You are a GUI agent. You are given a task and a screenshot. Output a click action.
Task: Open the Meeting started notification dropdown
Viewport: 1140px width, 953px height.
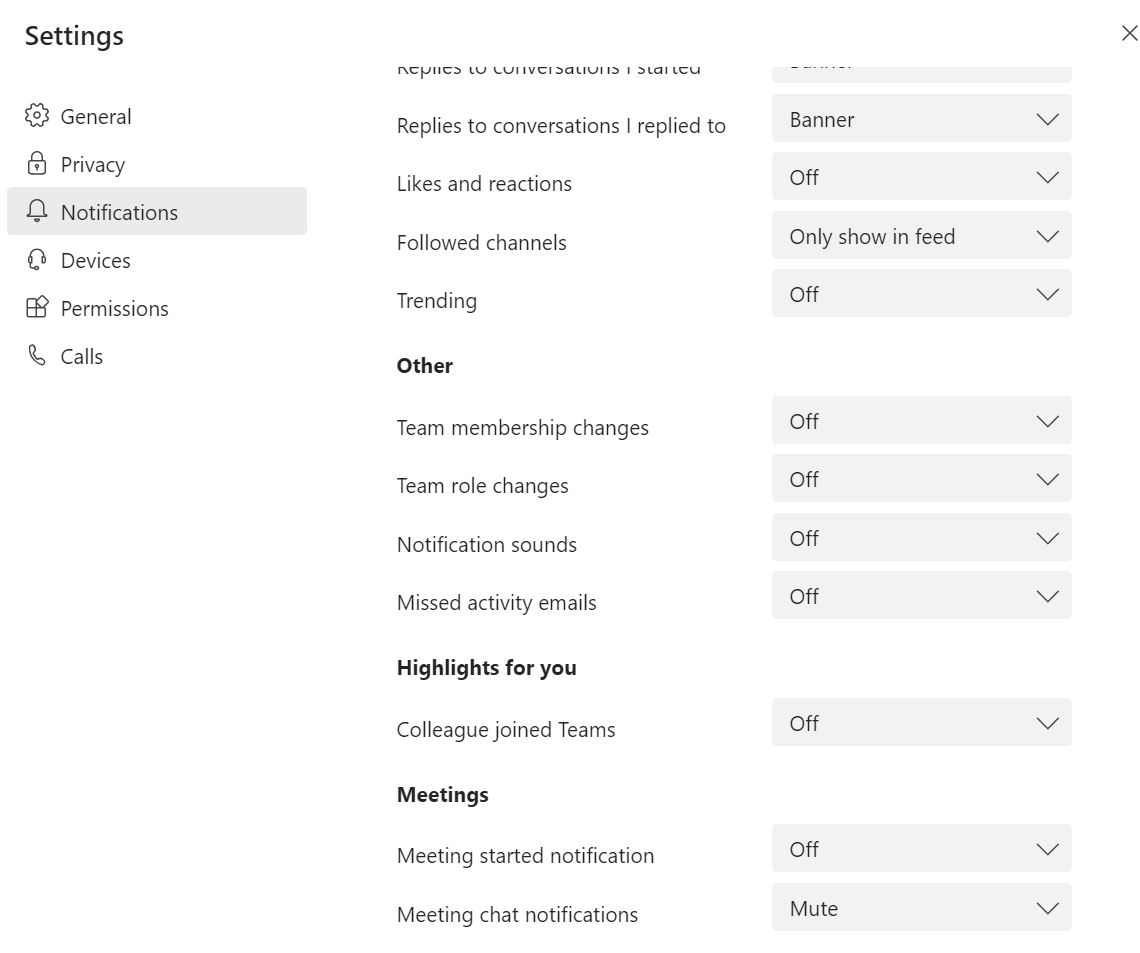click(921, 849)
